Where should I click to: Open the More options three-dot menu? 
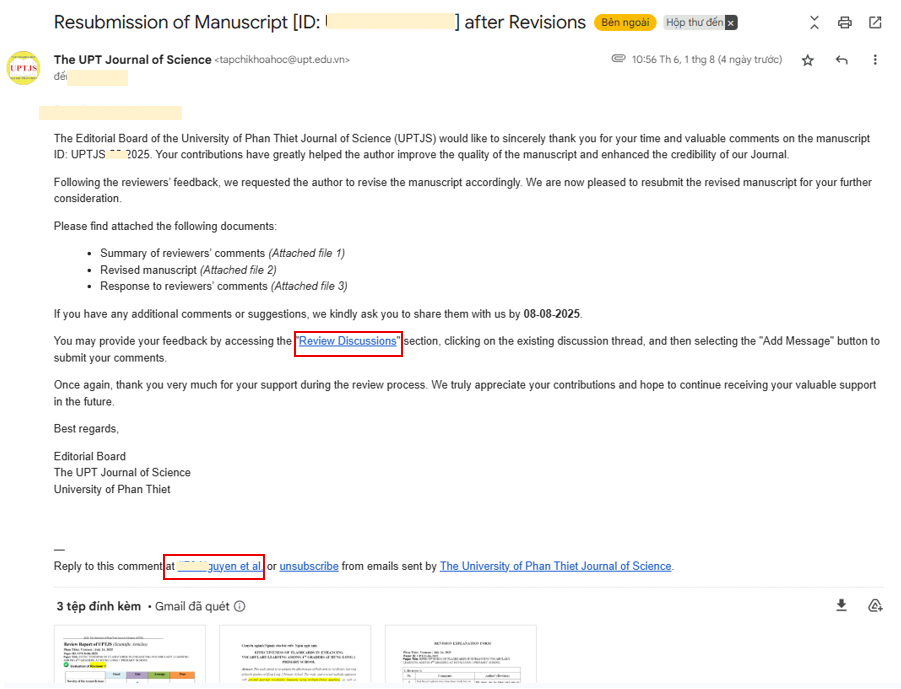875,60
